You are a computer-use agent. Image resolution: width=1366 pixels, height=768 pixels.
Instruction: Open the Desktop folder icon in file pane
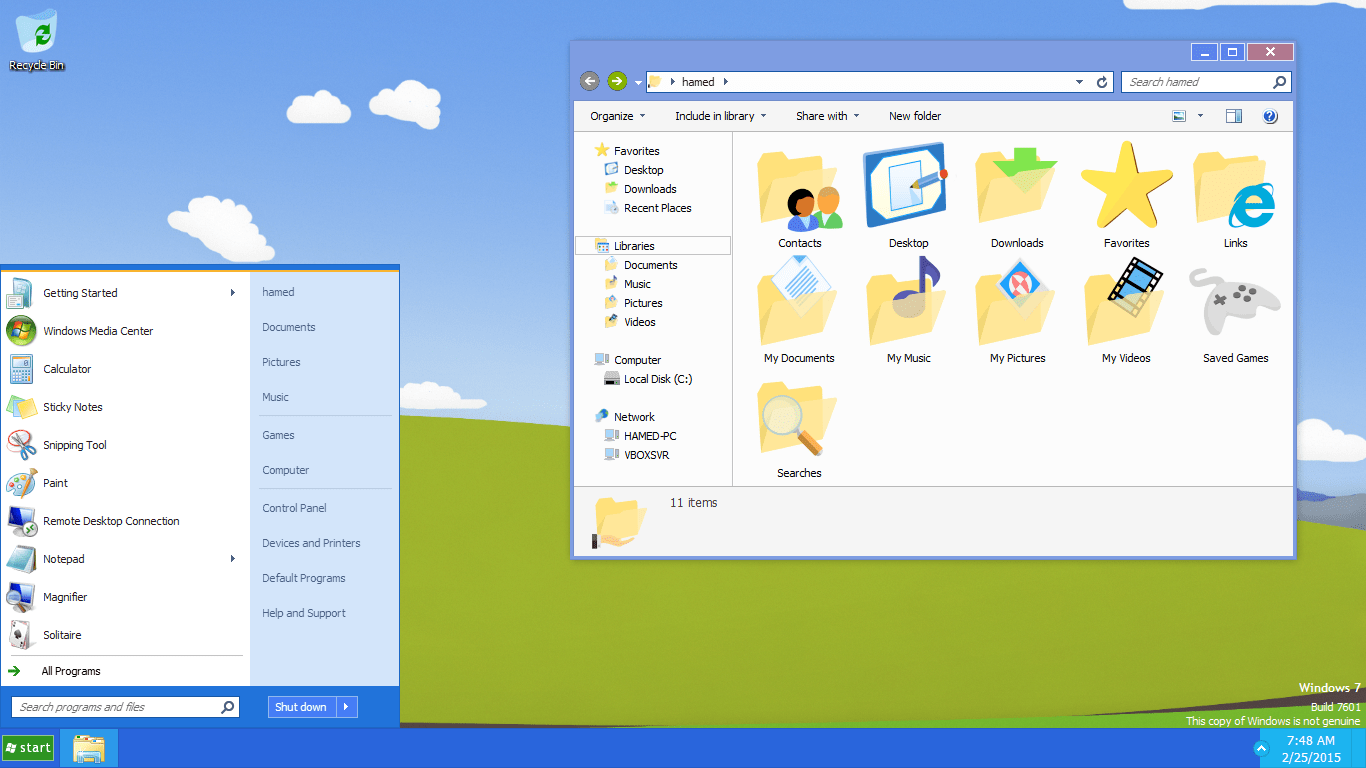(x=907, y=185)
